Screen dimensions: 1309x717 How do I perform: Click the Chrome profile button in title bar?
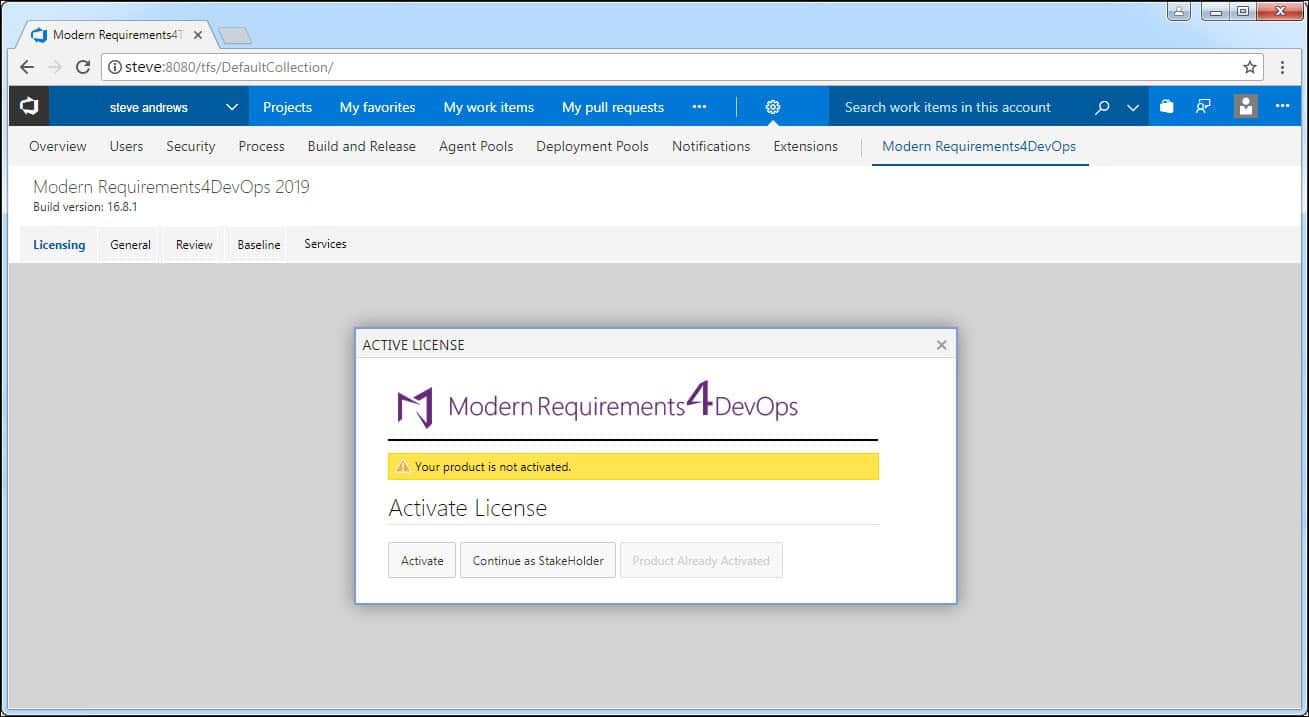(1180, 12)
